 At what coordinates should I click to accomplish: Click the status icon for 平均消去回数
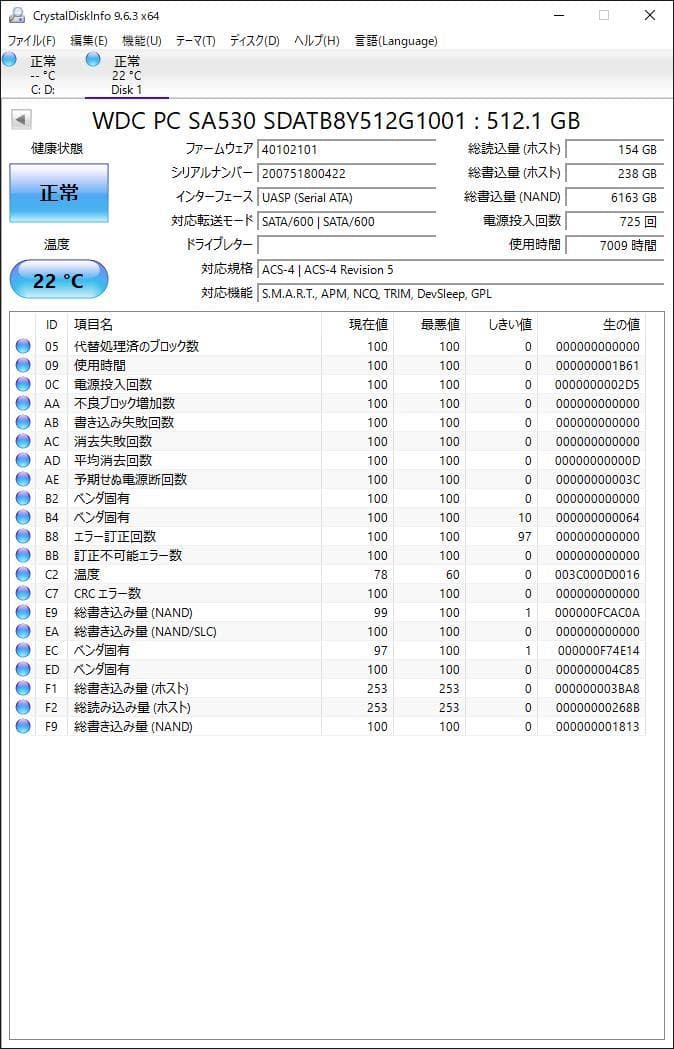tap(23, 460)
